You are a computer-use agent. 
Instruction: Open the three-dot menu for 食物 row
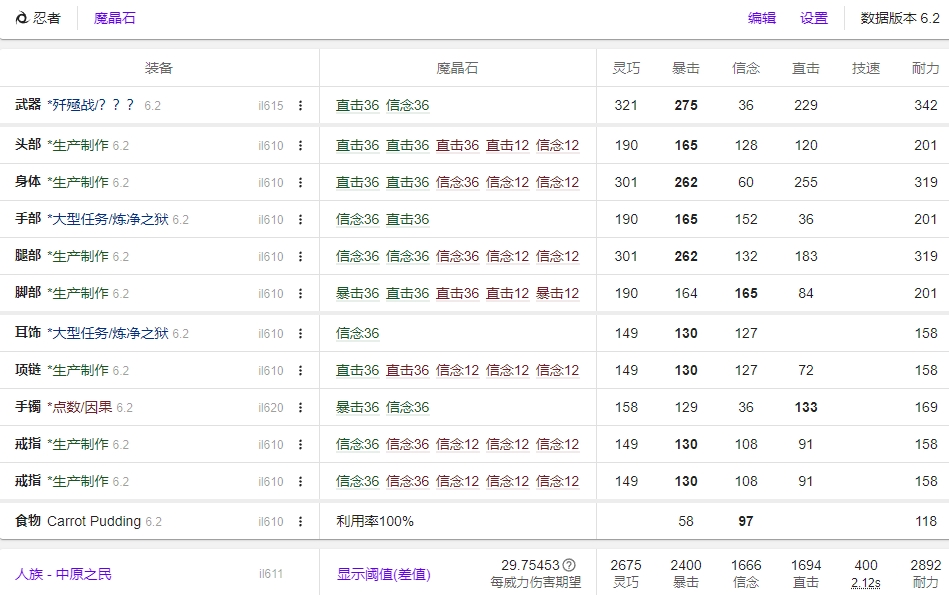coord(300,522)
